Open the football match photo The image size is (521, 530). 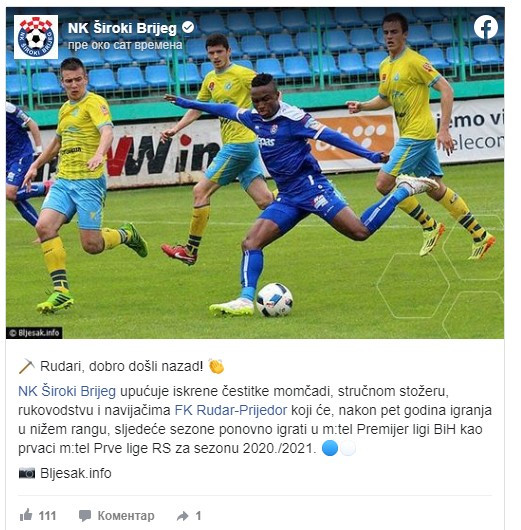[255, 173]
